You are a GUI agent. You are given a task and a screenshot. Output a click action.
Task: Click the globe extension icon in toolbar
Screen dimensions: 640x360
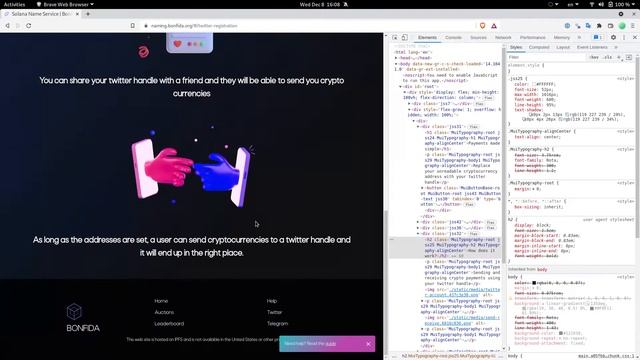[567, 26]
